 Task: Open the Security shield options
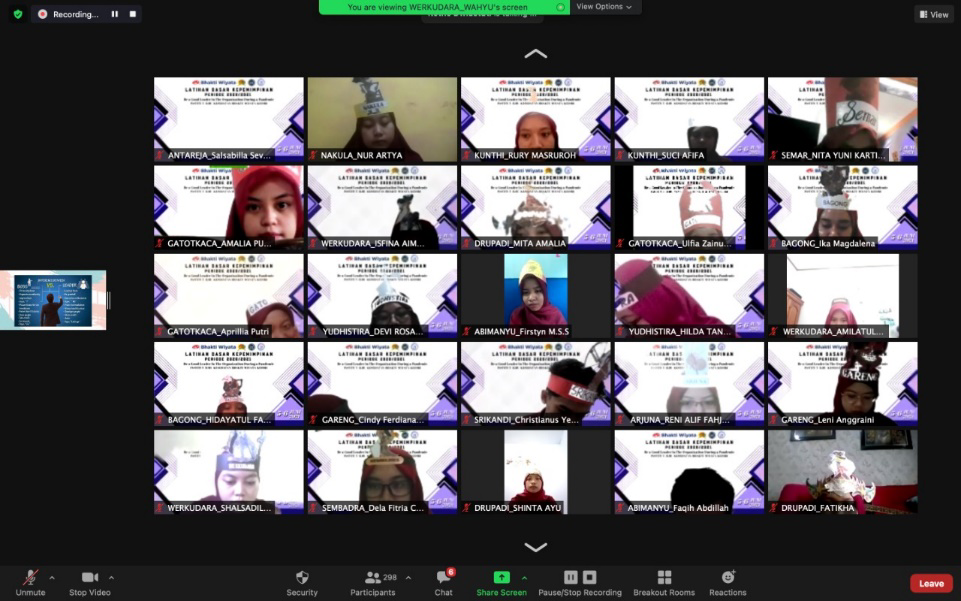click(x=302, y=578)
